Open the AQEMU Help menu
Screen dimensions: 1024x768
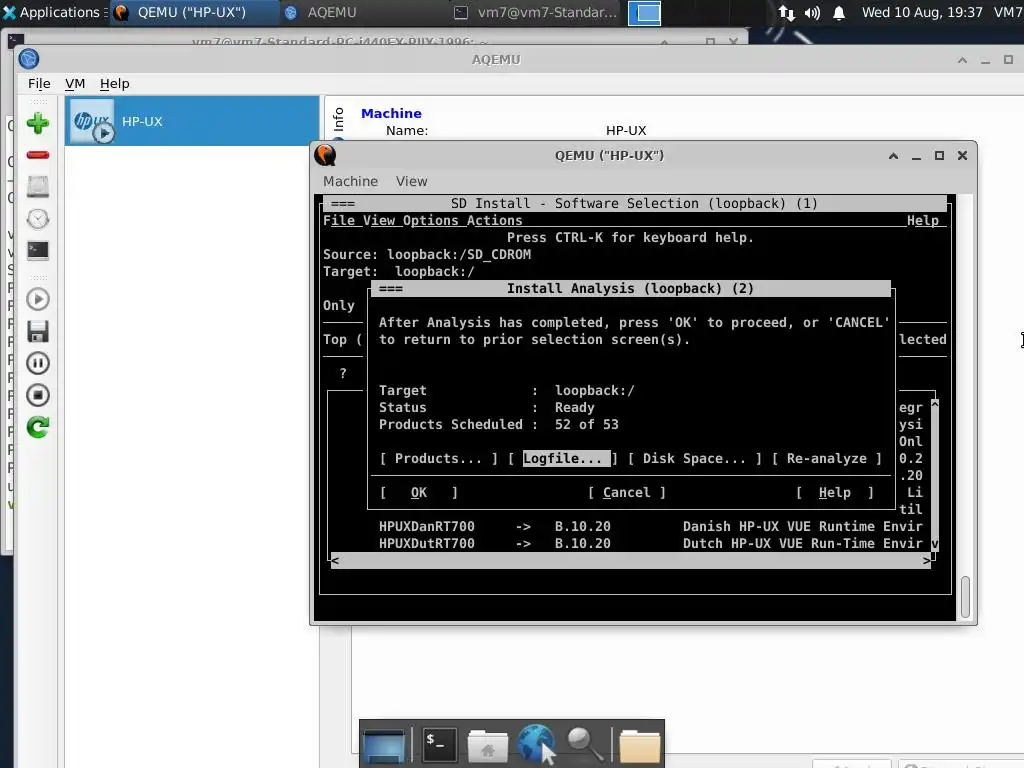[x=114, y=84]
